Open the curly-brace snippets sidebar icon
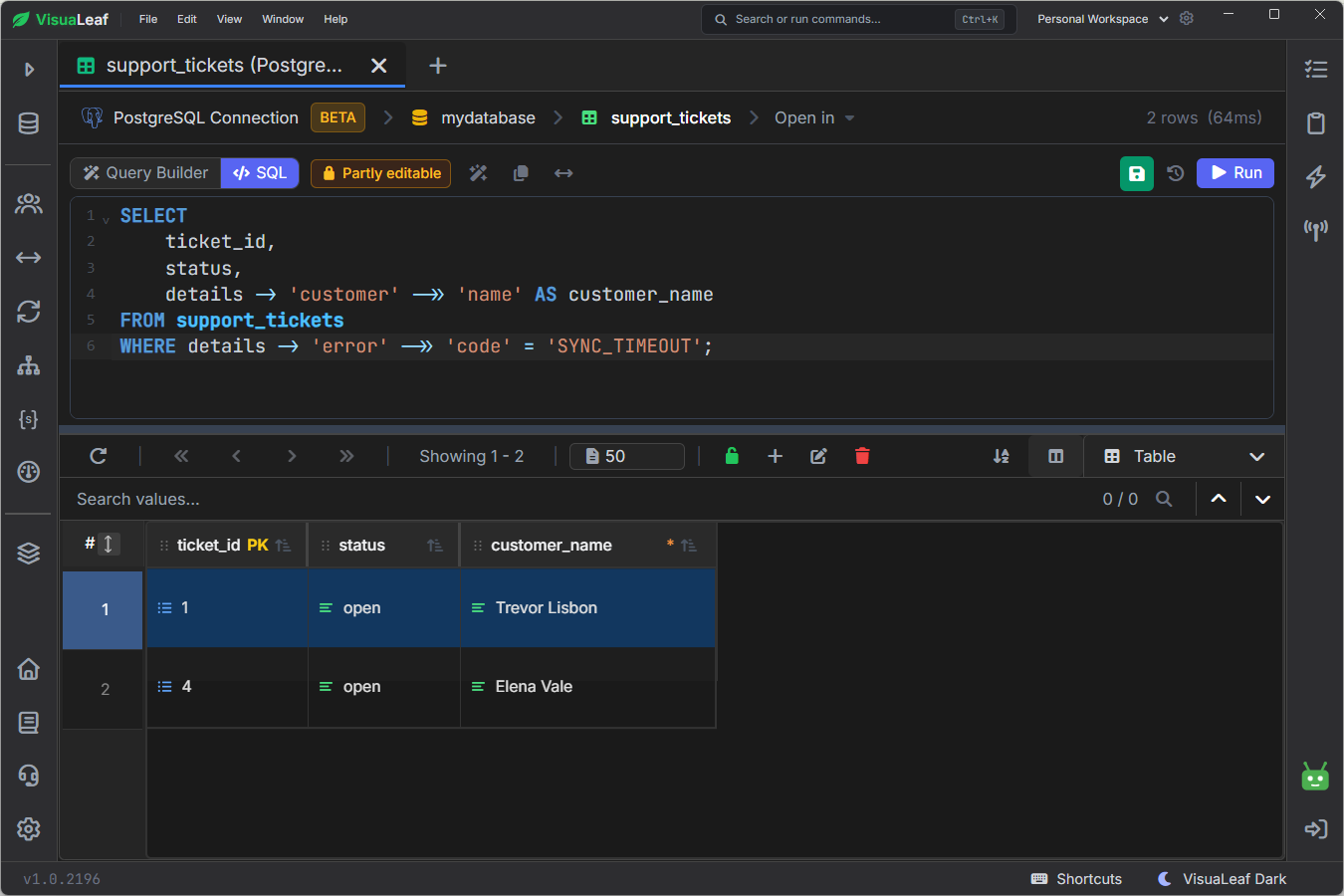1344x896 pixels. 29,419
